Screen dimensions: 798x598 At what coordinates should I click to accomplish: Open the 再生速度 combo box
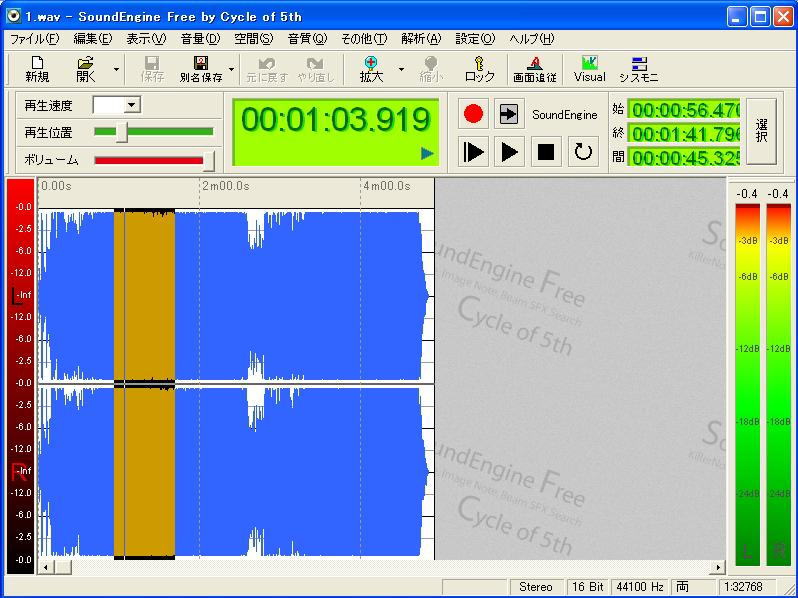[x=117, y=105]
